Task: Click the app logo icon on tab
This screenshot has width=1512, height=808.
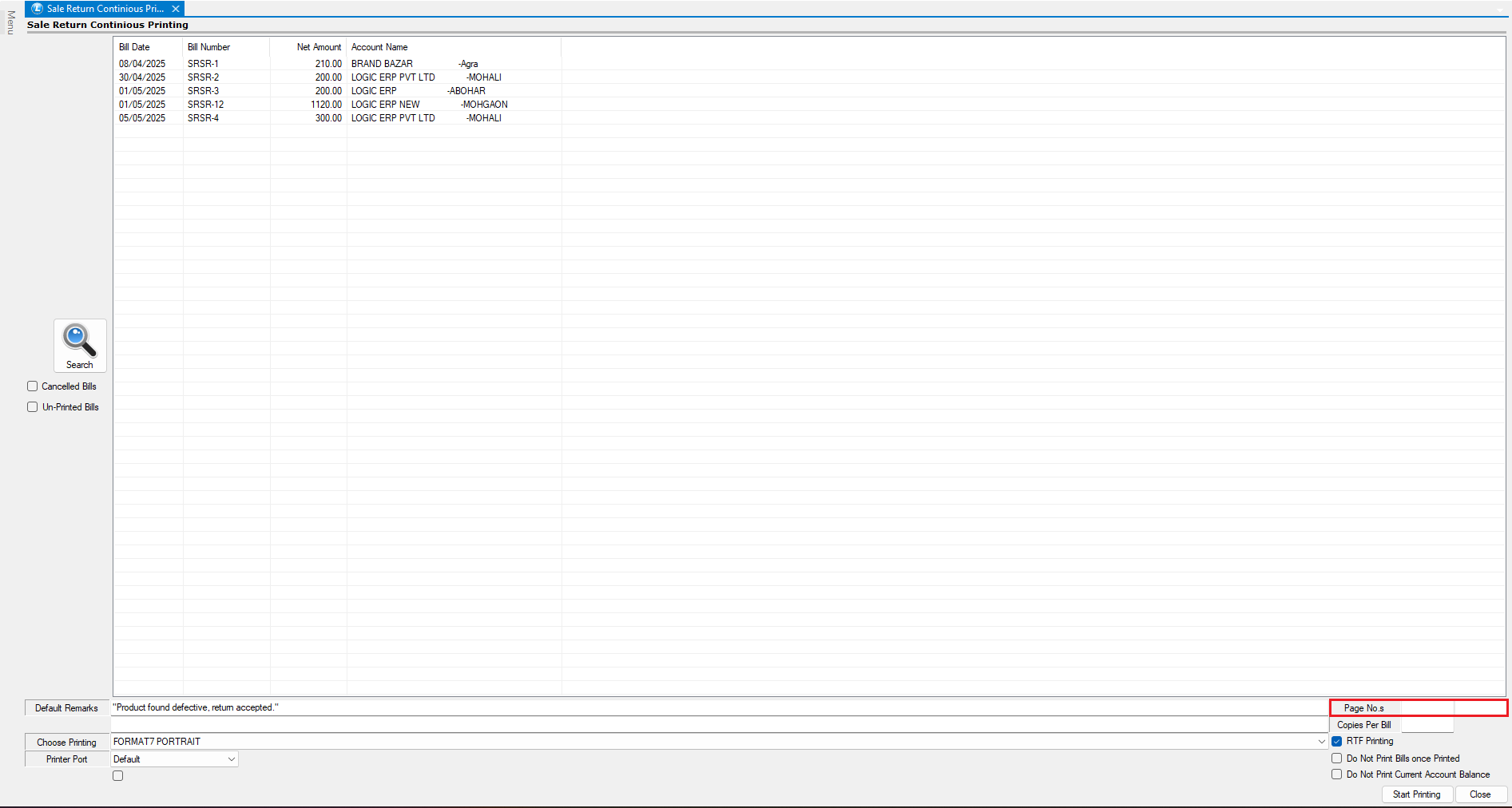Action: [x=37, y=9]
